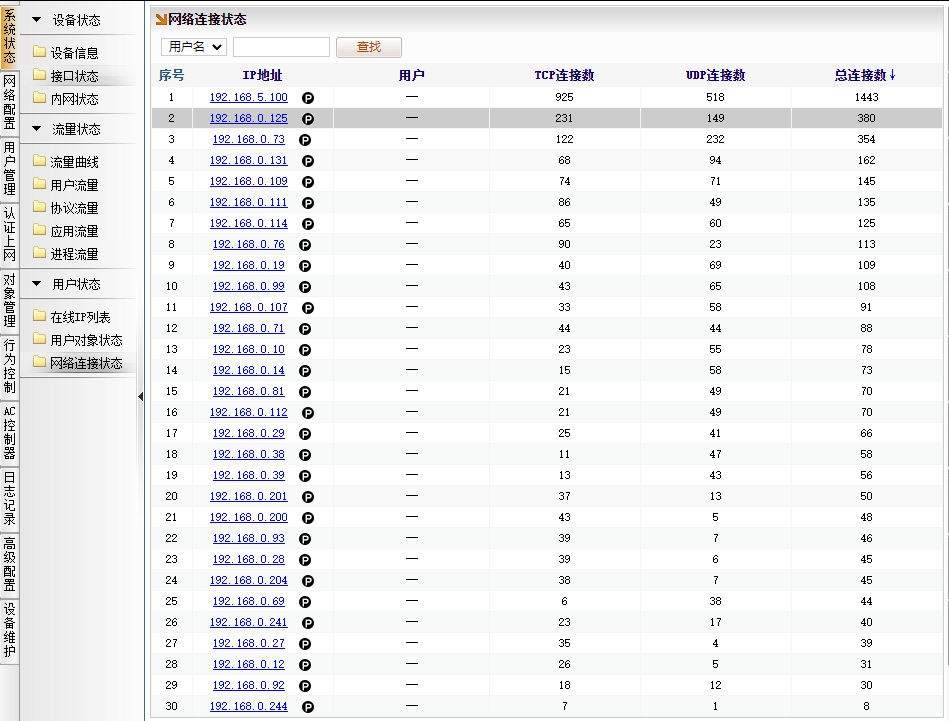Image resolution: width=949 pixels, height=721 pixels.
Task: Click the folder icon beside 设备信息
Action: pos(40,53)
